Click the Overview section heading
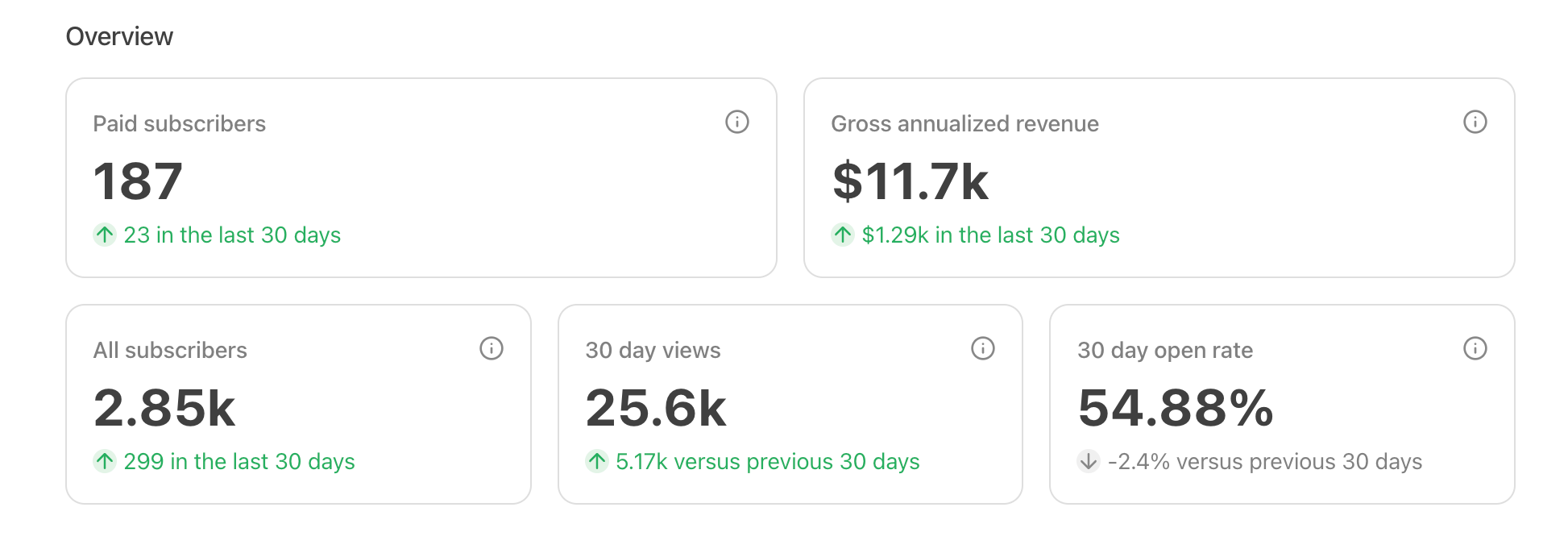The width and height of the screenshot is (1568, 553). pos(119,36)
